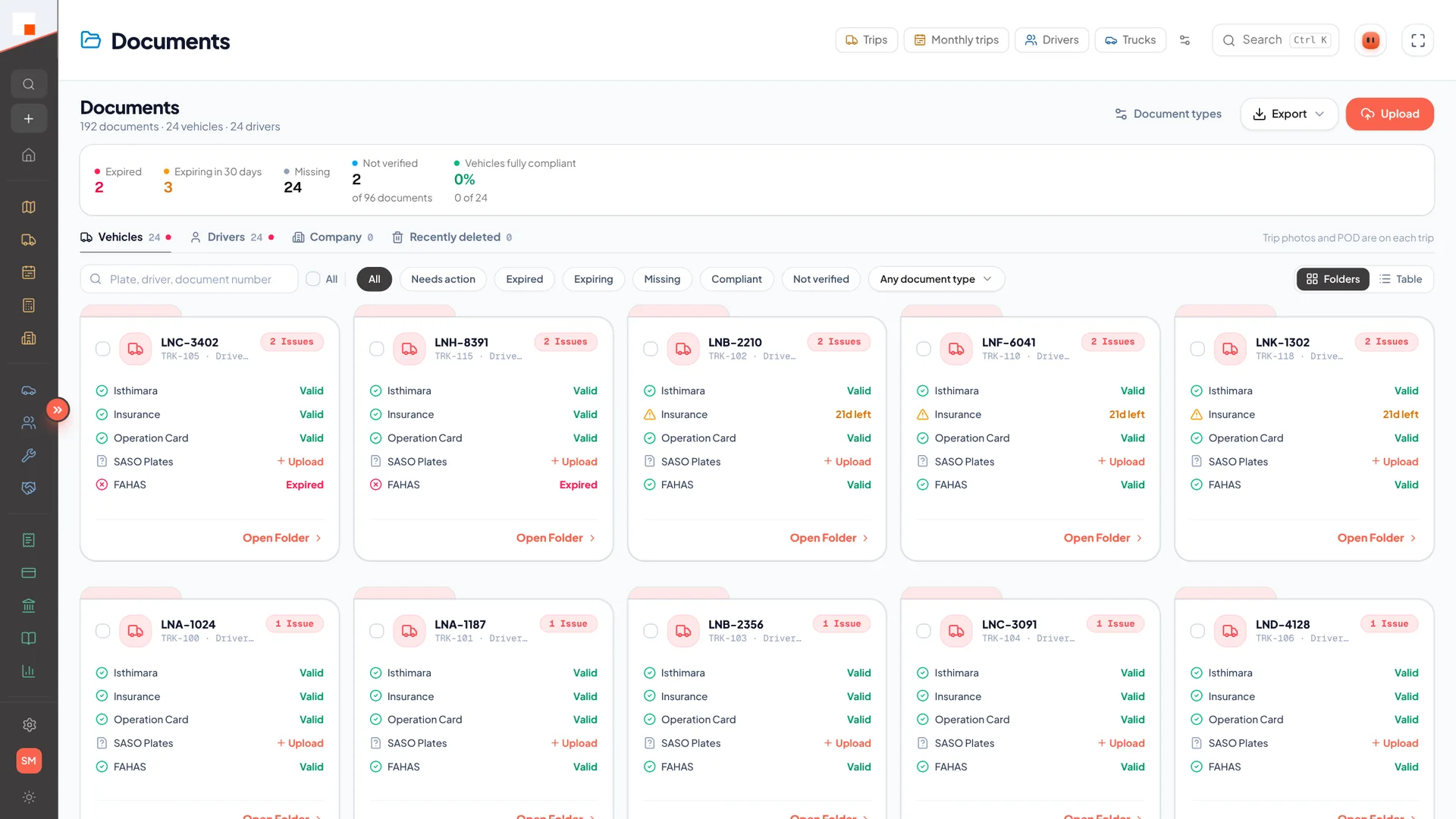Open the settings gear in sidebar
The width and height of the screenshot is (1456, 819).
pyautogui.click(x=29, y=725)
